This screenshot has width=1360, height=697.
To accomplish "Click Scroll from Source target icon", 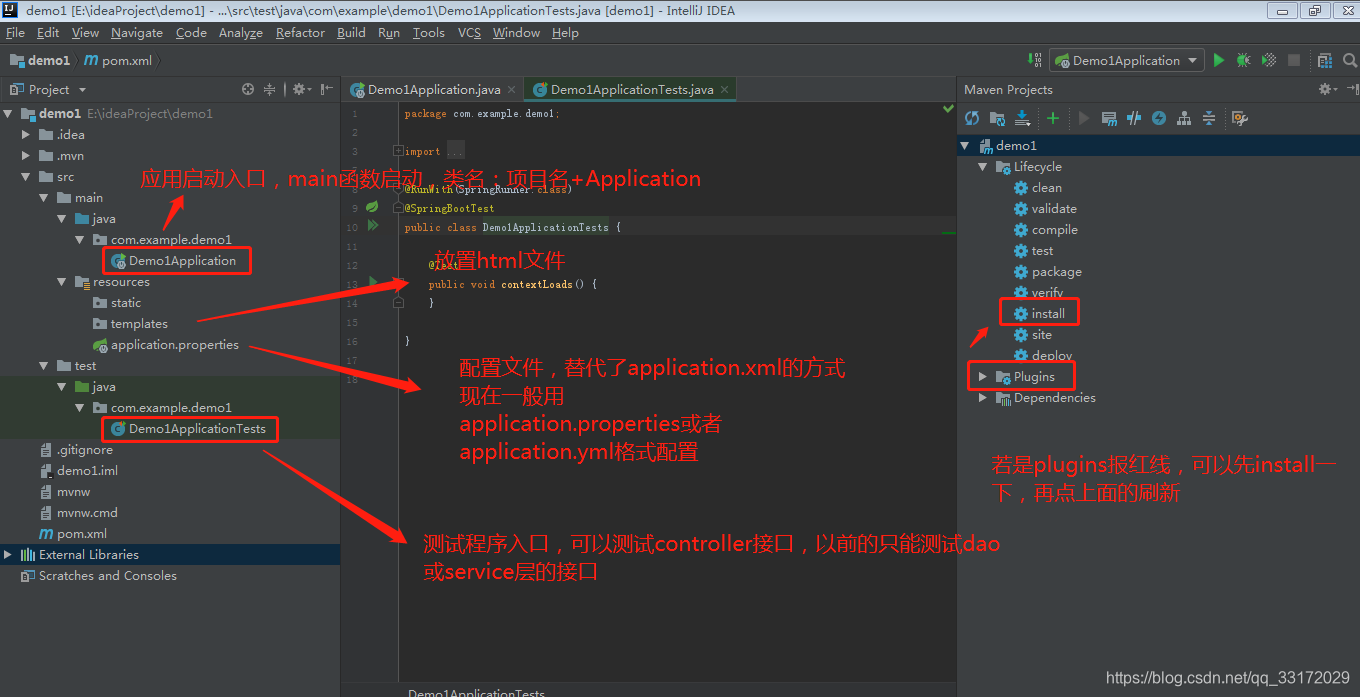I will pyautogui.click(x=248, y=89).
